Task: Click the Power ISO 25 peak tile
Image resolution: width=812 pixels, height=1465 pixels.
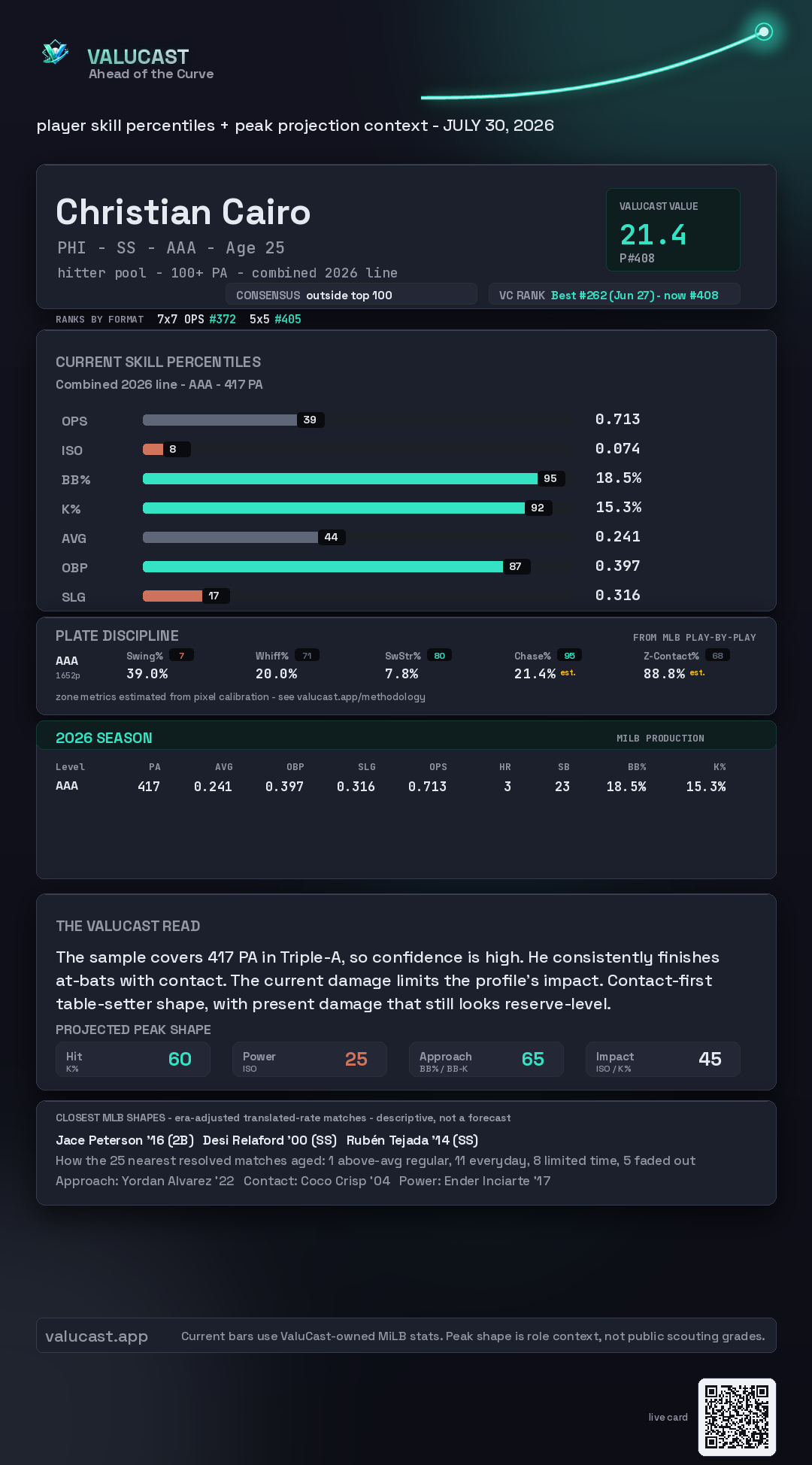Action: point(310,1059)
